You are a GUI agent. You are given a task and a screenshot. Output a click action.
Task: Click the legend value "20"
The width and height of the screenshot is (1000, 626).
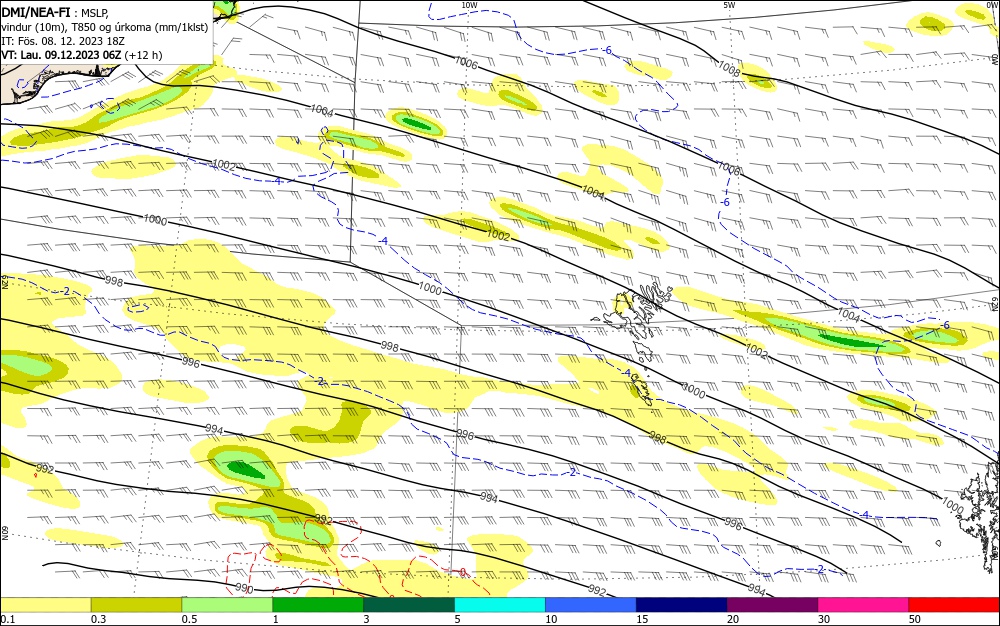[x=733, y=619]
